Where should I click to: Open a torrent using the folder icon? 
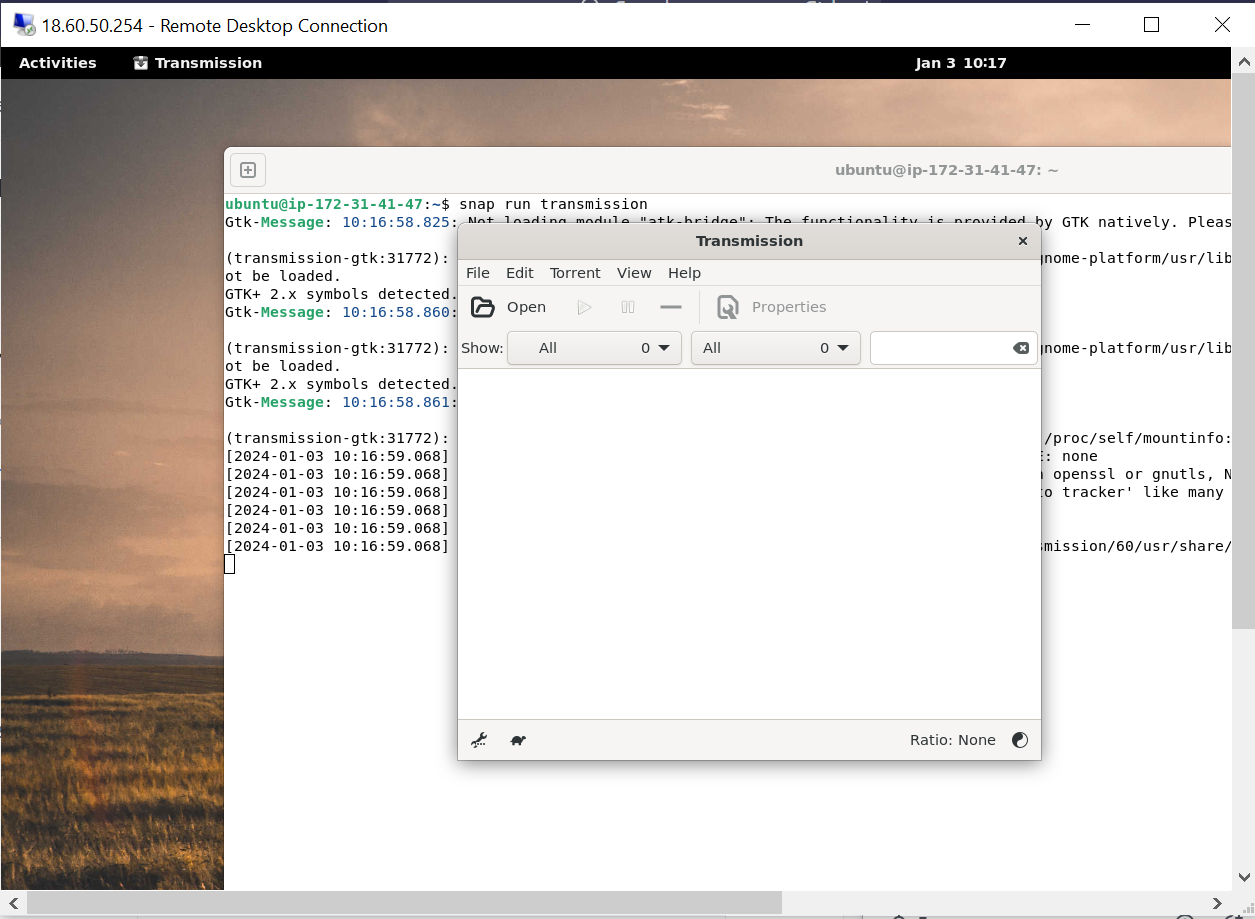click(x=482, y=307)
